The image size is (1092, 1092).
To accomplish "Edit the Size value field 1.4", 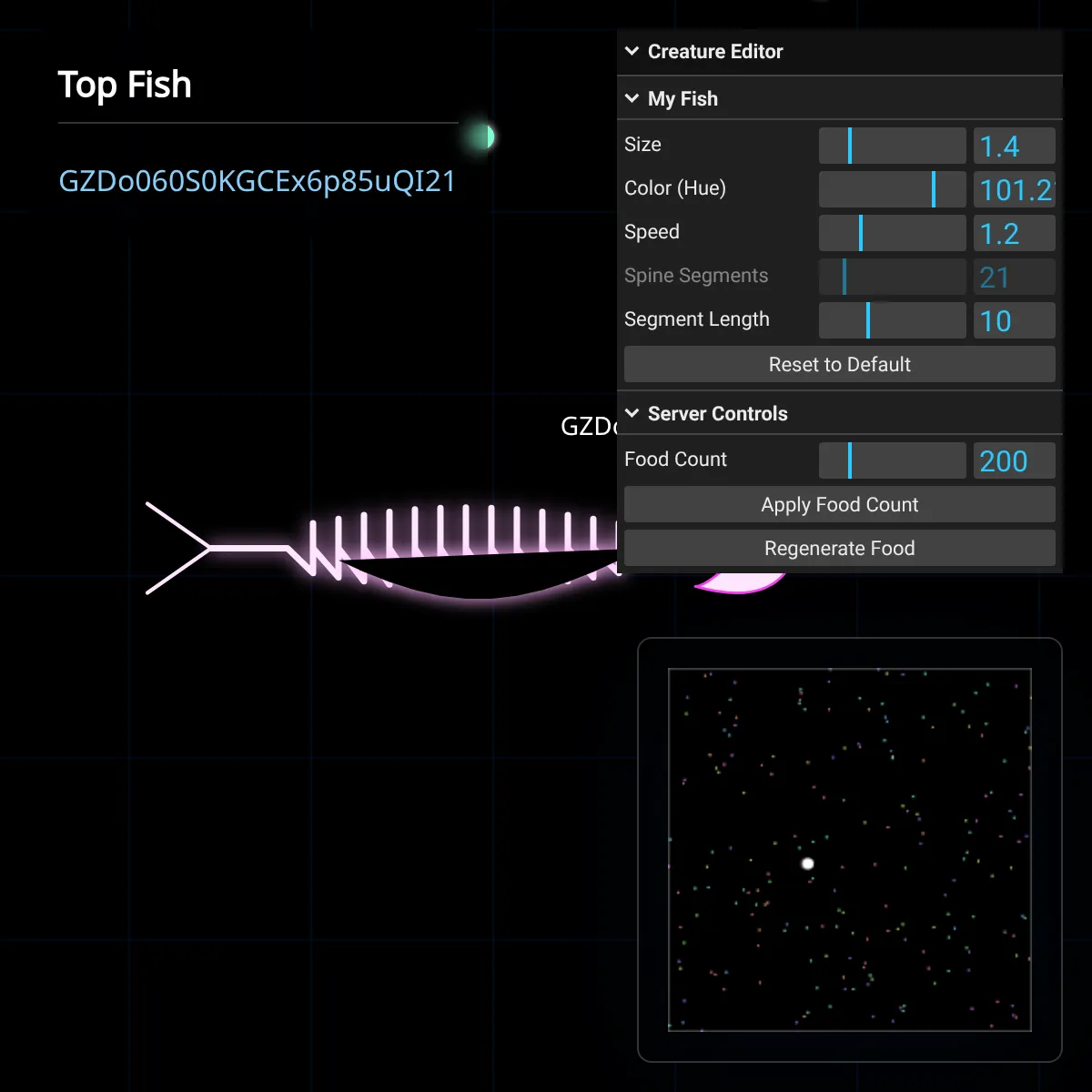I will pyautogui.click(x=1015, y=146).
